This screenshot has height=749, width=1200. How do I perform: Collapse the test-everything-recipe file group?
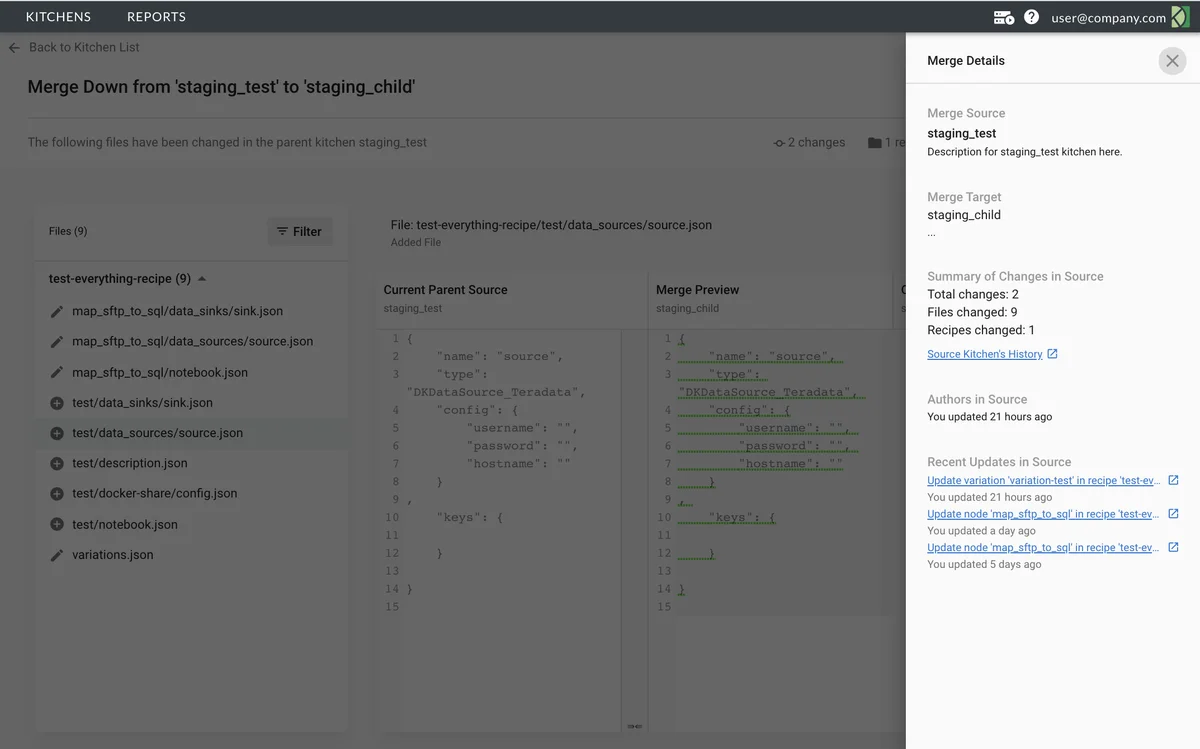click(202, 279)
